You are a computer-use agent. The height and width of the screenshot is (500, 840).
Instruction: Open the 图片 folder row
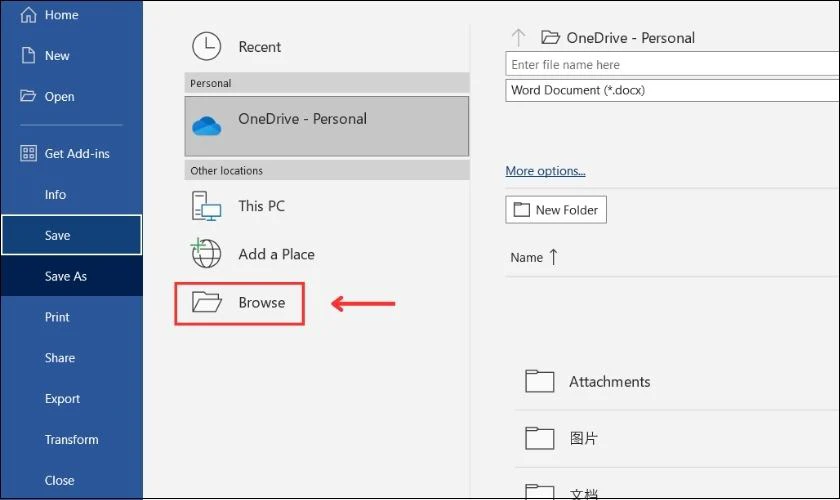click(677, 438)
